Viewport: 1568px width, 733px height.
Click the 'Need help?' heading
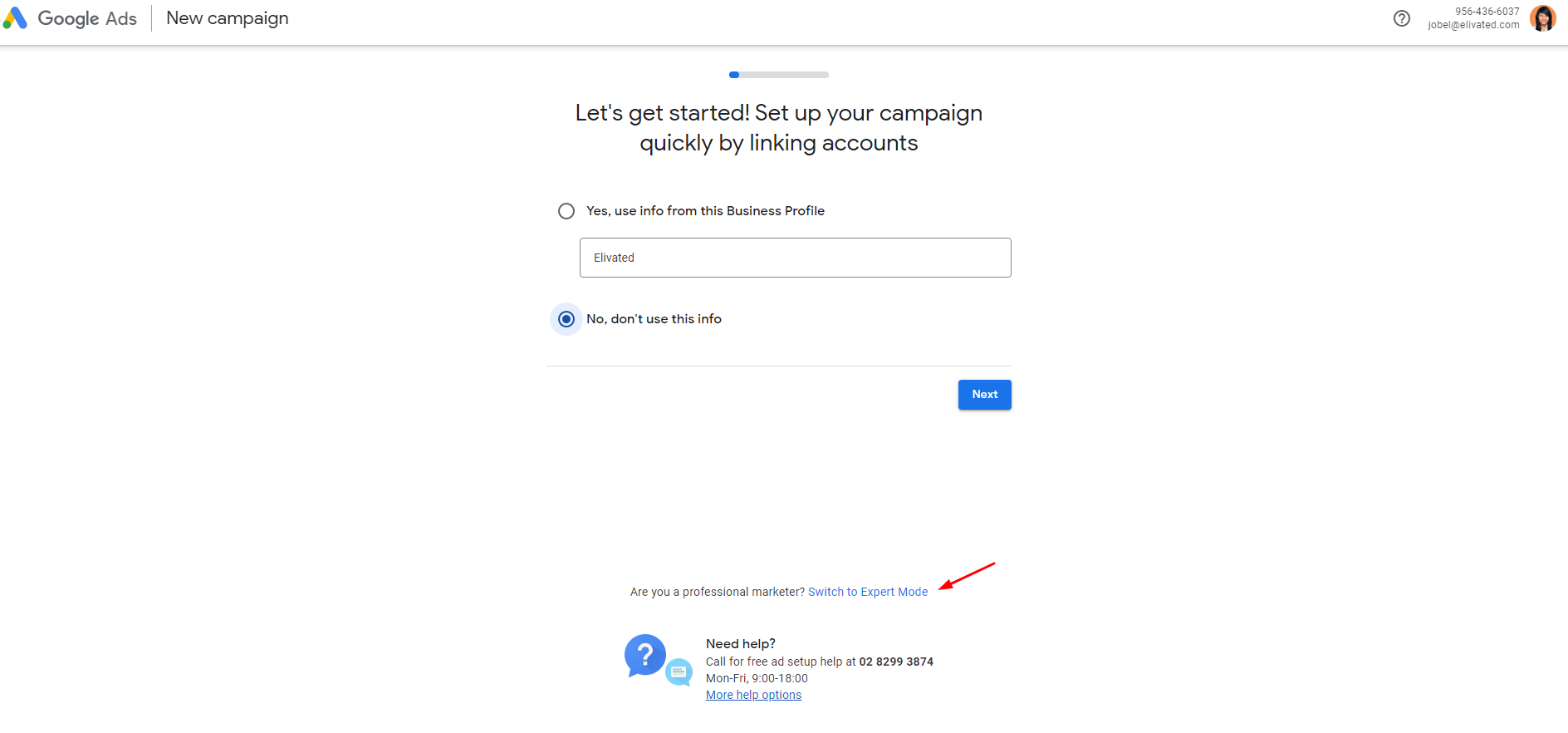741,644
